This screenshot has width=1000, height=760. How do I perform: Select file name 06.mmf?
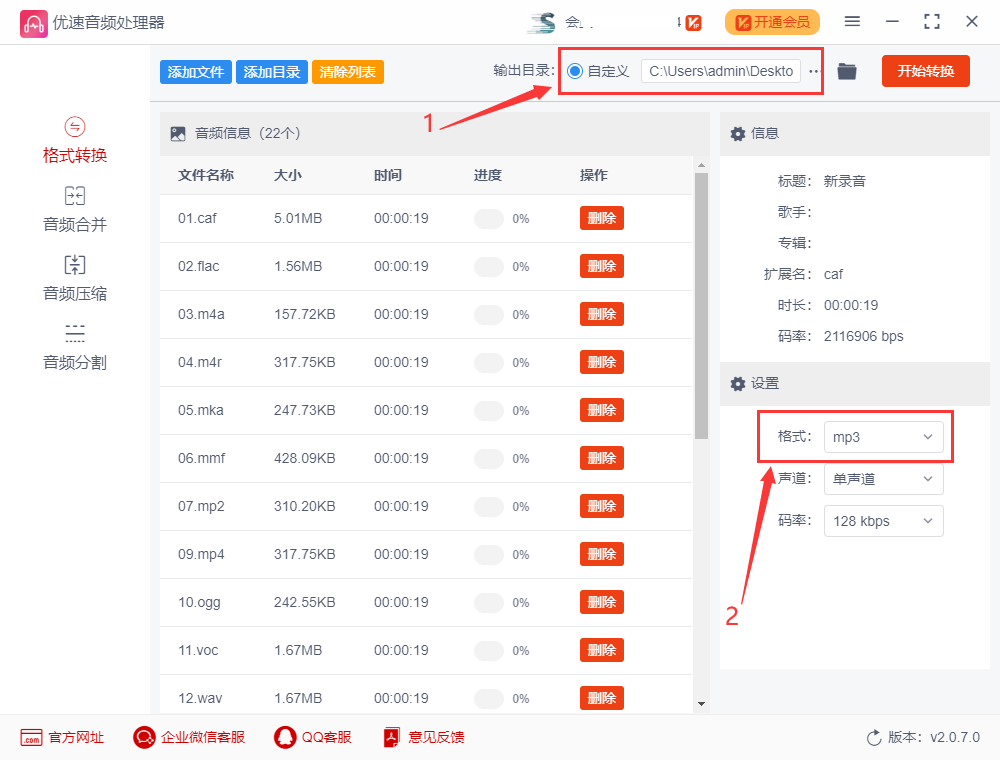click(x=202, y=458)
